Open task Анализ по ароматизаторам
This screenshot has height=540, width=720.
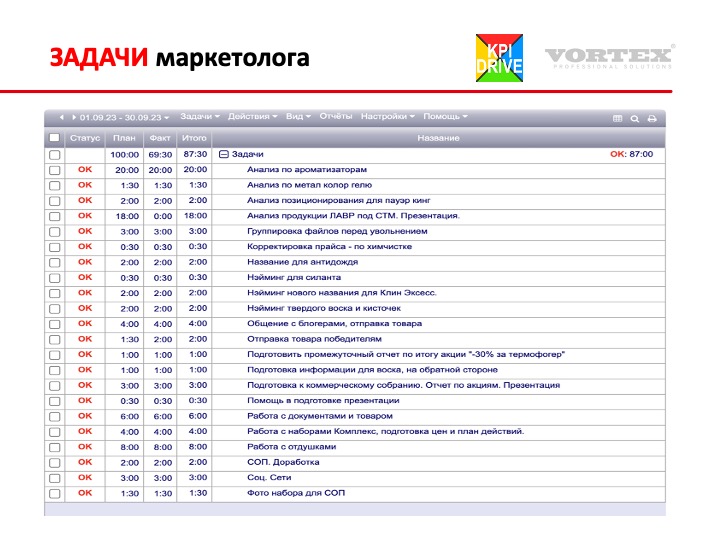coord(307,169)
